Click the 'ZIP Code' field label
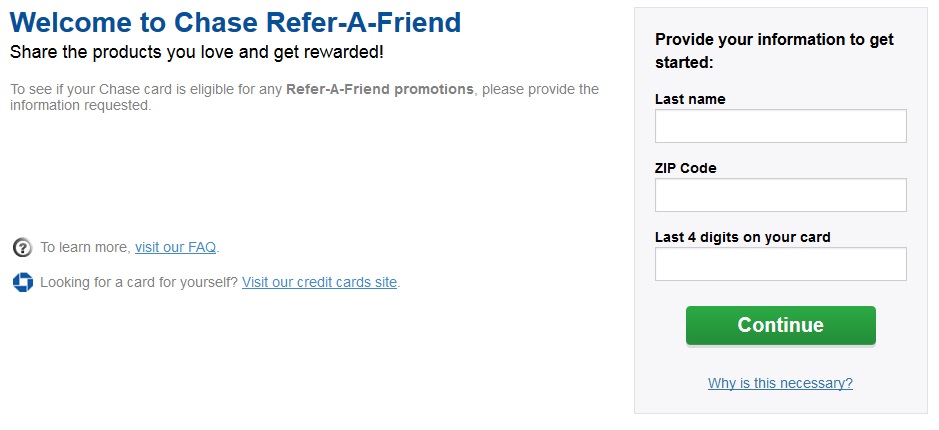 [685, 168]
